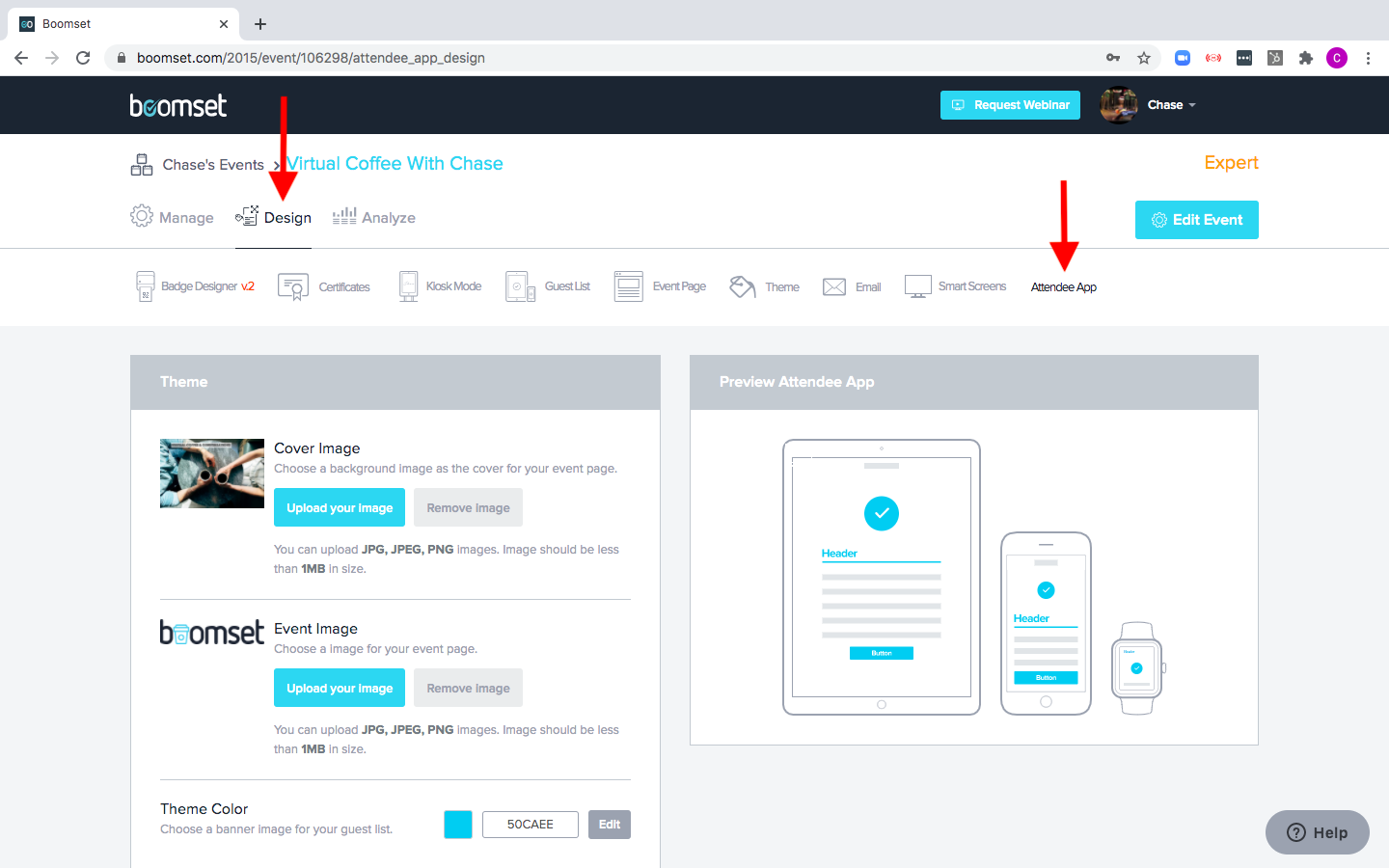This screenshot has height=868, width=1389.
Task: Click the phone preview mockup
Action: (x=1047, y=624)
